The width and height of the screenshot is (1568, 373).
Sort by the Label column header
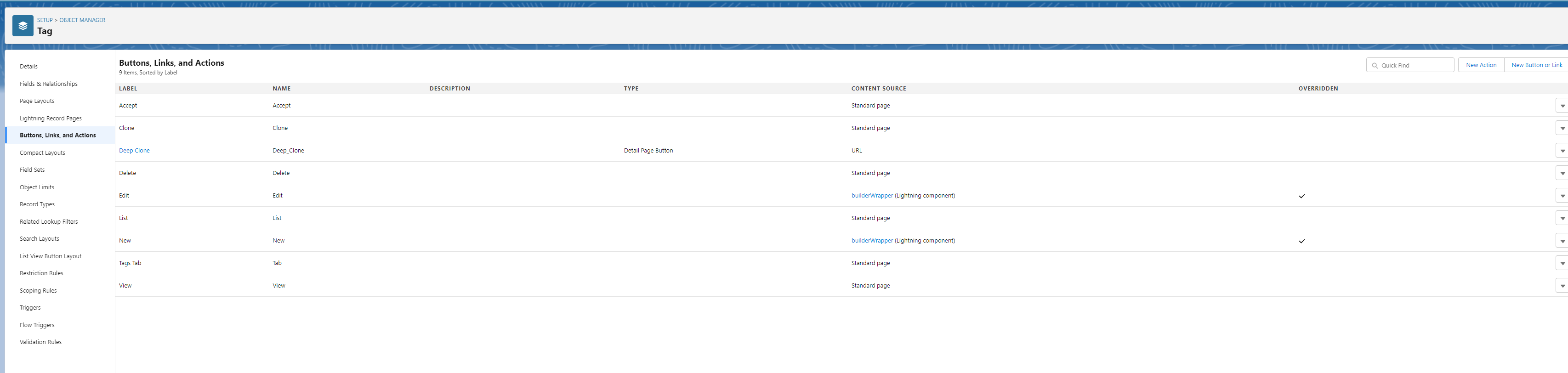[x=128, y=89]
